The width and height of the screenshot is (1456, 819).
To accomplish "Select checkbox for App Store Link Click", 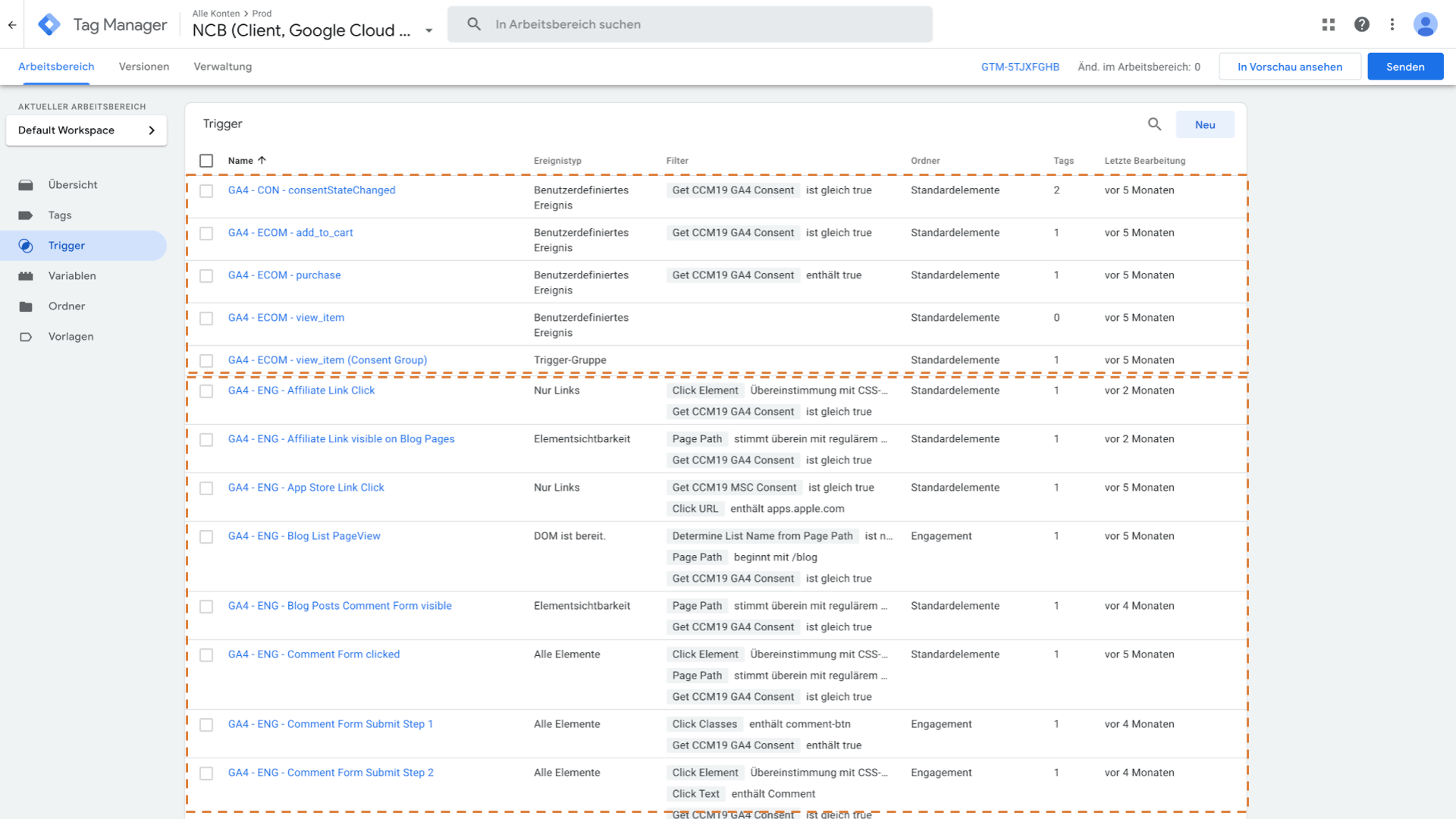I will [206, 488].
